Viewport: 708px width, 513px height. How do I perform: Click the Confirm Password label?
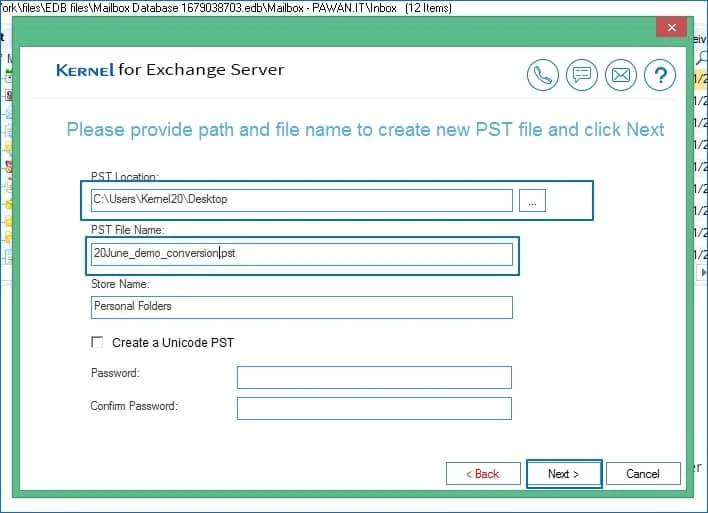coord(134,406)
